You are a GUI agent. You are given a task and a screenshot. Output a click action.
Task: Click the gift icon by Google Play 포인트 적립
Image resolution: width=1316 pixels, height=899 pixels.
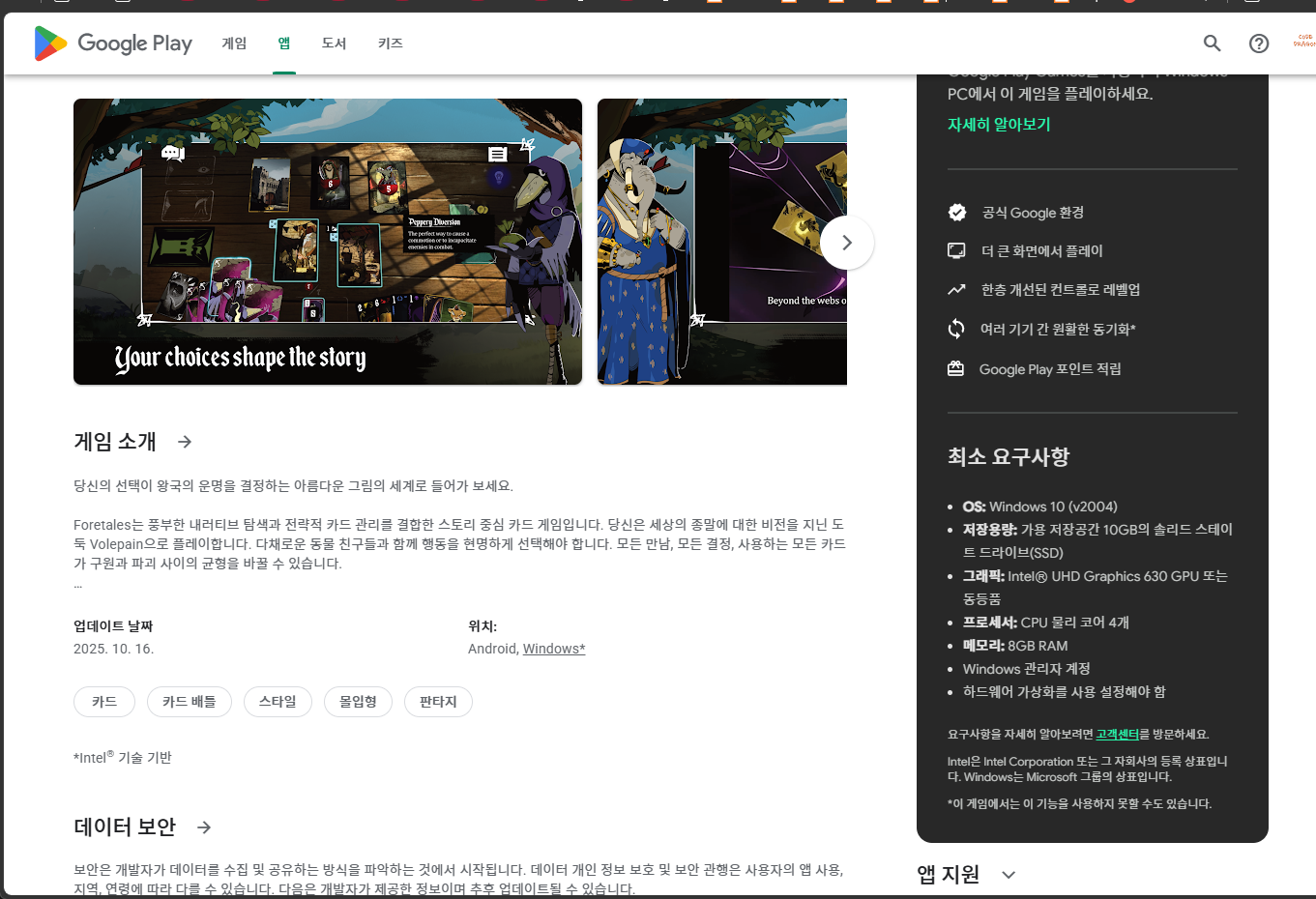(956, 369)
